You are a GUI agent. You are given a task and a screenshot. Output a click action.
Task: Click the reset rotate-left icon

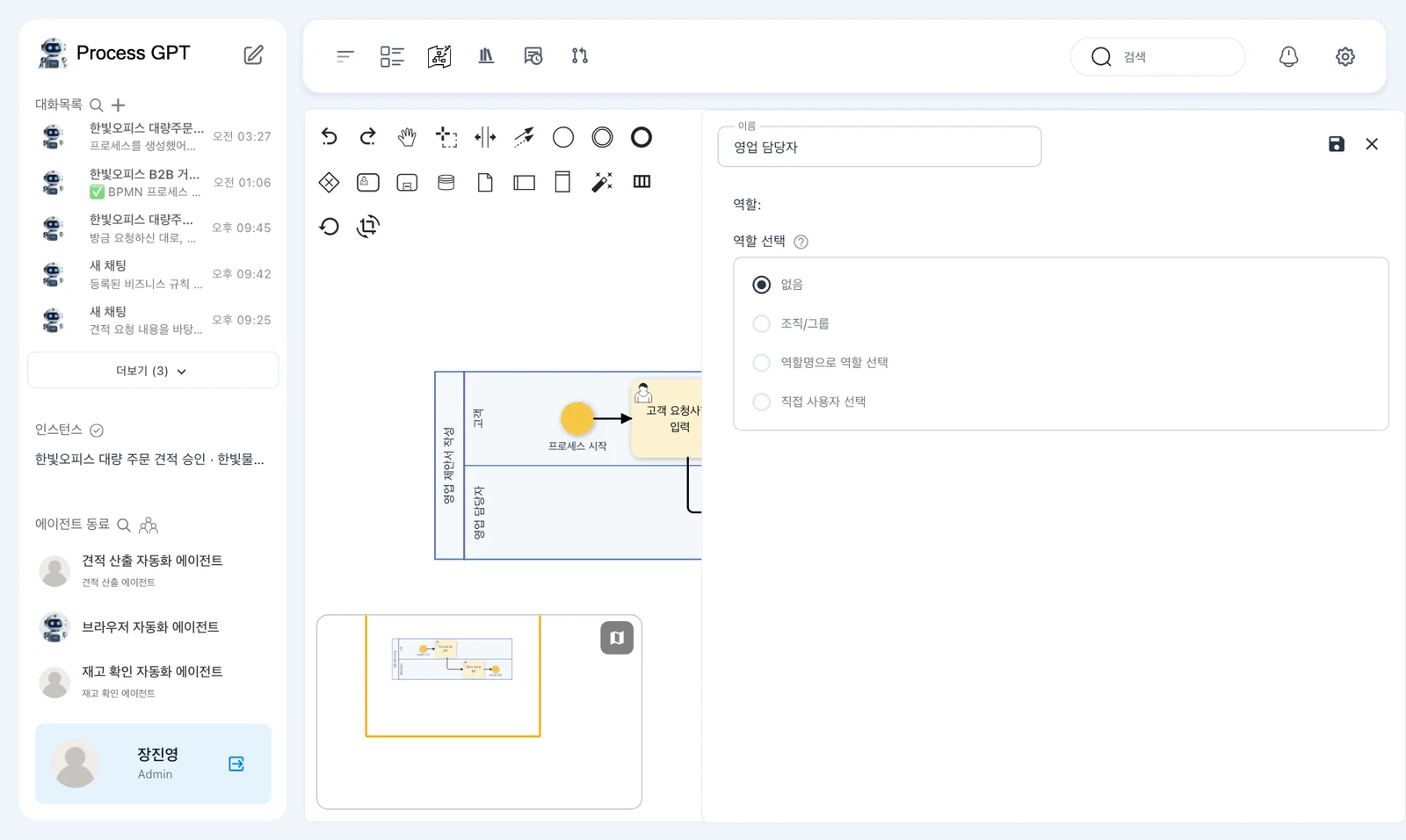[x=329, y=227]
